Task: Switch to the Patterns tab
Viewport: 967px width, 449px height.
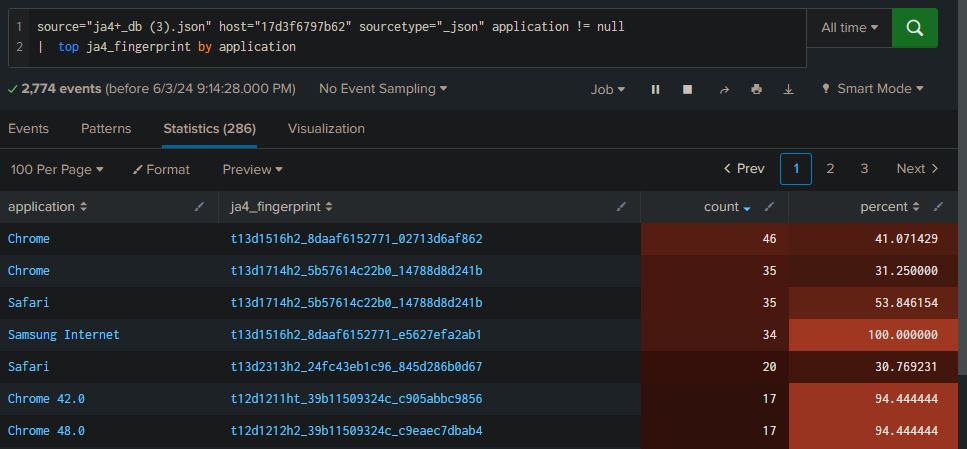Action: [x=106, y=129]
